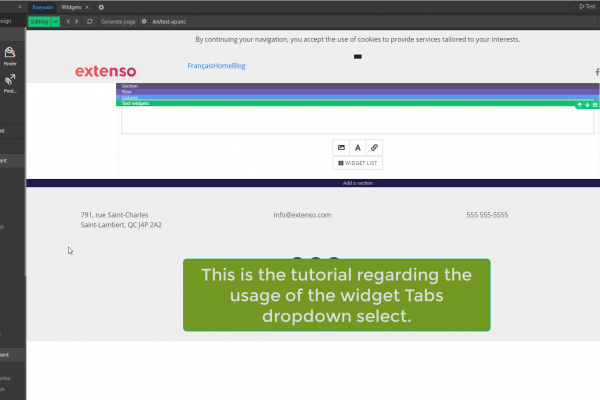Click the refresh page icon
Image resolution: width=600 pixels, height=400 pixels.
click(x=90, y=21)
